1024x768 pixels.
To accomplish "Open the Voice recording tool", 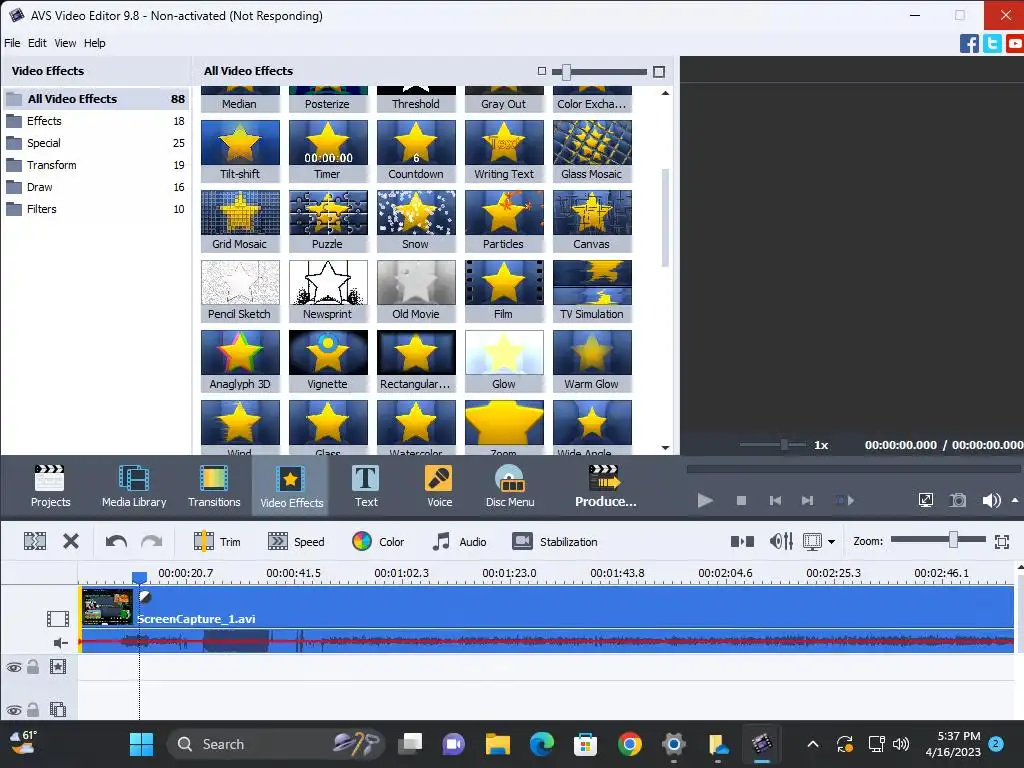I will [x=440, y=486].
